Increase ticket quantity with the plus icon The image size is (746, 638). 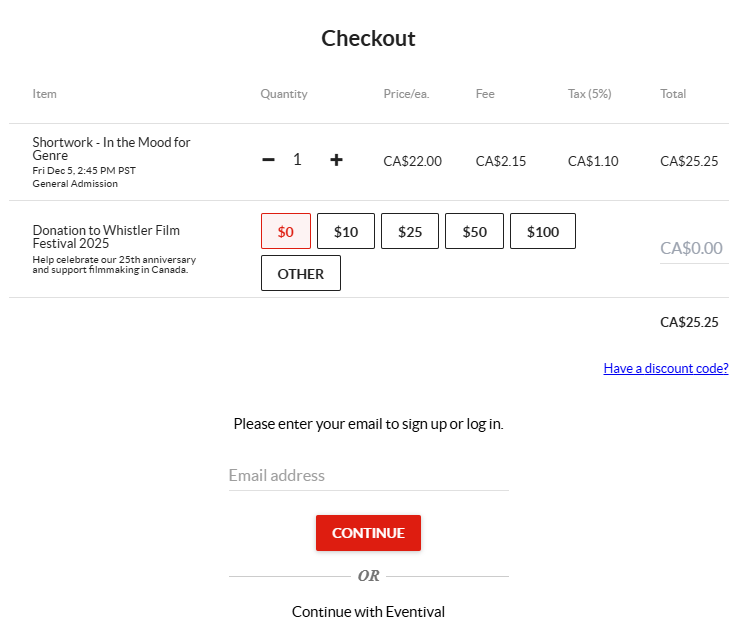tap(336, 160)
